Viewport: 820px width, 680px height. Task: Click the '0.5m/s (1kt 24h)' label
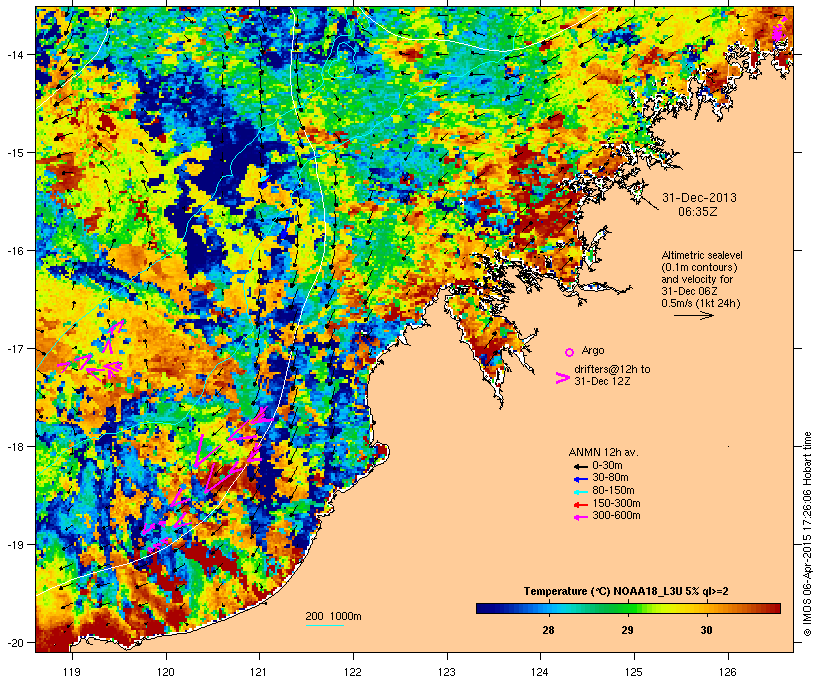tap(701, 303)
